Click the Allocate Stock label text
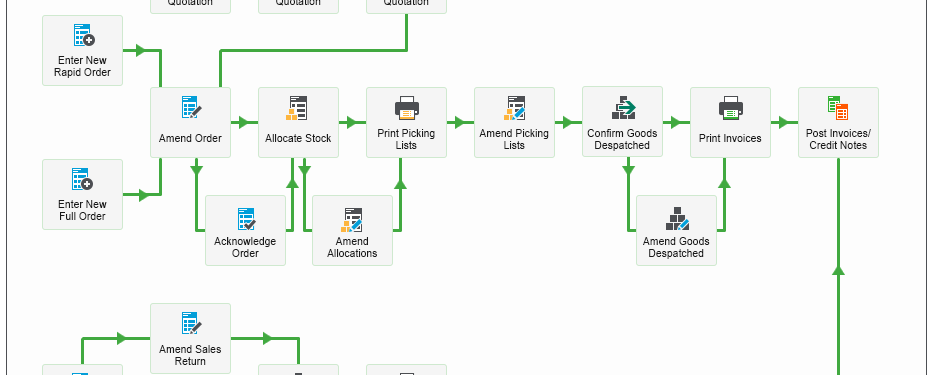The height and width of the screenshot is (375, 932). (x=298, y=138)
